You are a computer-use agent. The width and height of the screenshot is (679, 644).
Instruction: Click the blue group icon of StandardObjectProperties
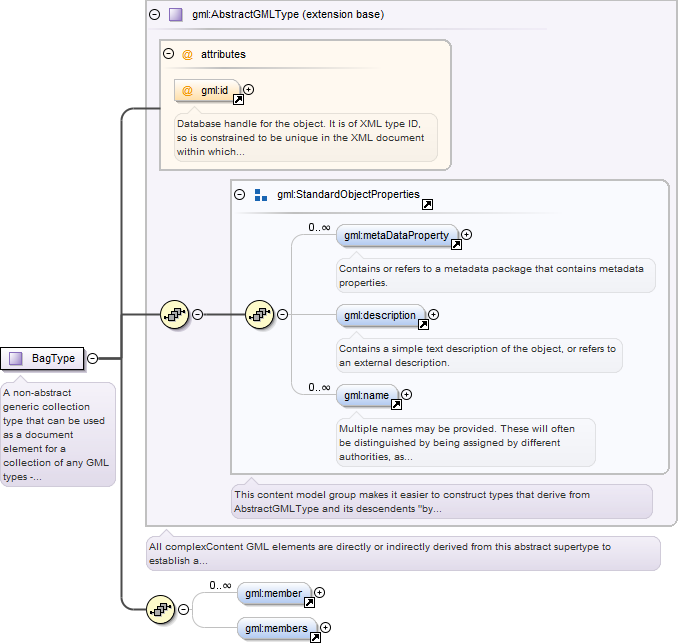tap(261, 195)
